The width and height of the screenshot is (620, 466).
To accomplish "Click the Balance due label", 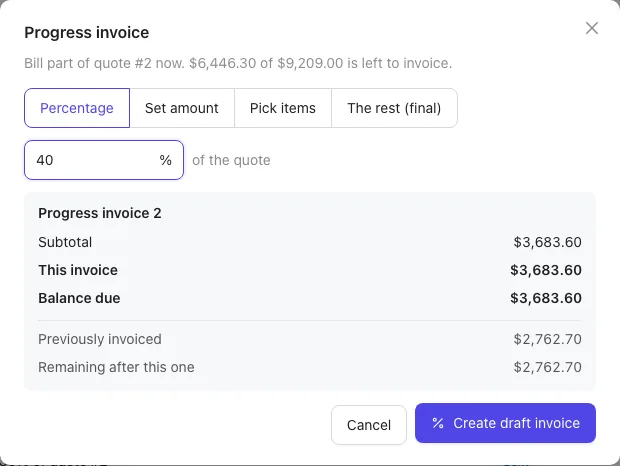I will tap(79, 298).
